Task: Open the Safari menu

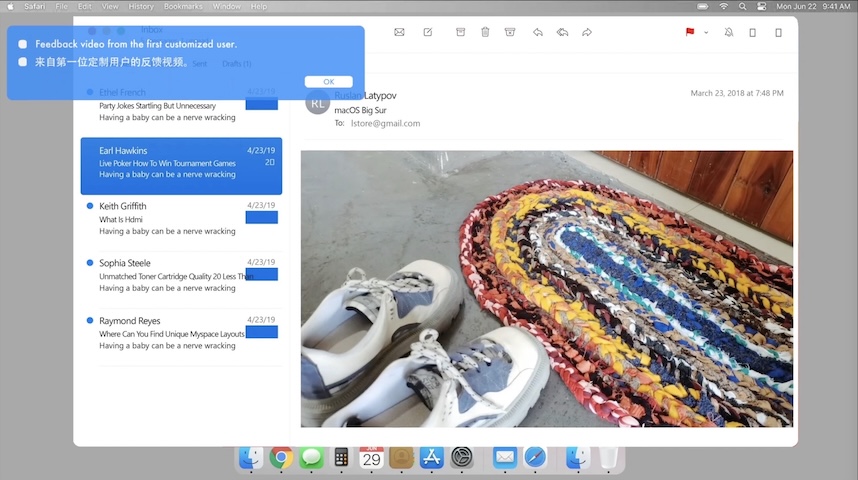Action: point(34,7)
